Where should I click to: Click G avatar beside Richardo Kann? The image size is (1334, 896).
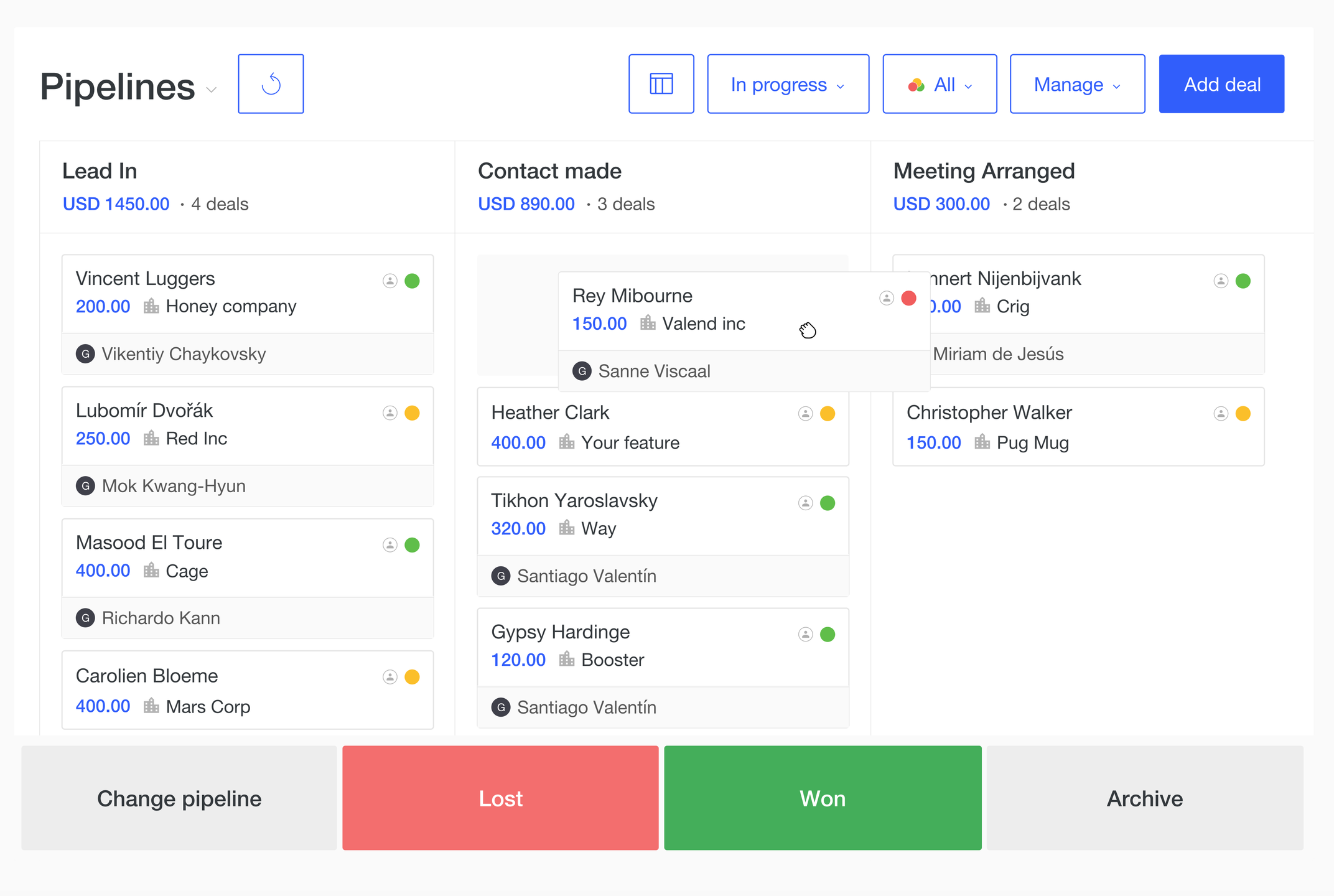tap(85, 618)
